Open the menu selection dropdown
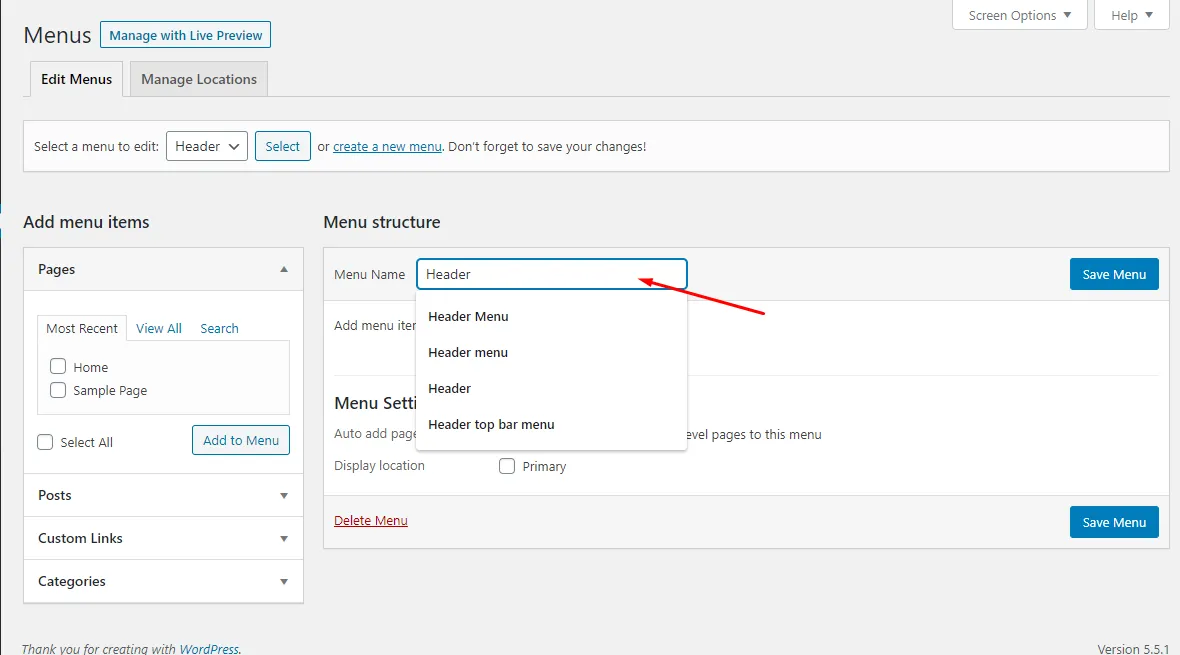Screen dimensions: 1180x655 click(207, 146)
